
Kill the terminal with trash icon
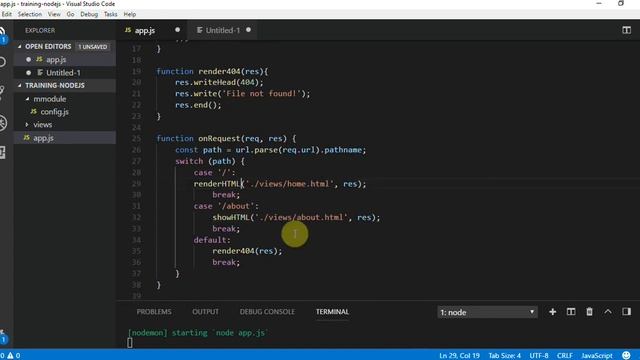point(589,312)
